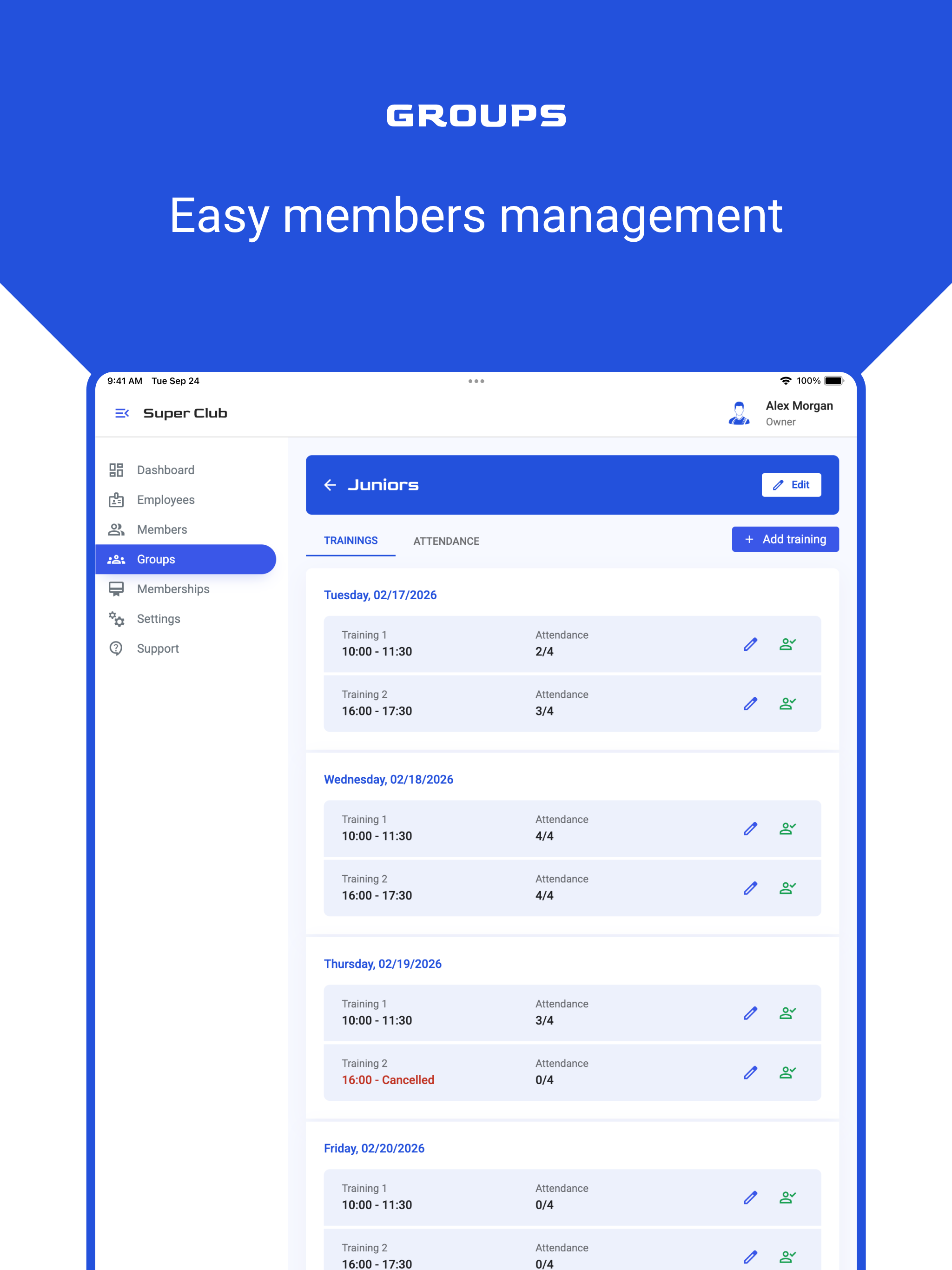Switch to Attendance tab
The width and height of the screenshot is (952, 1270).
[446, 541]
